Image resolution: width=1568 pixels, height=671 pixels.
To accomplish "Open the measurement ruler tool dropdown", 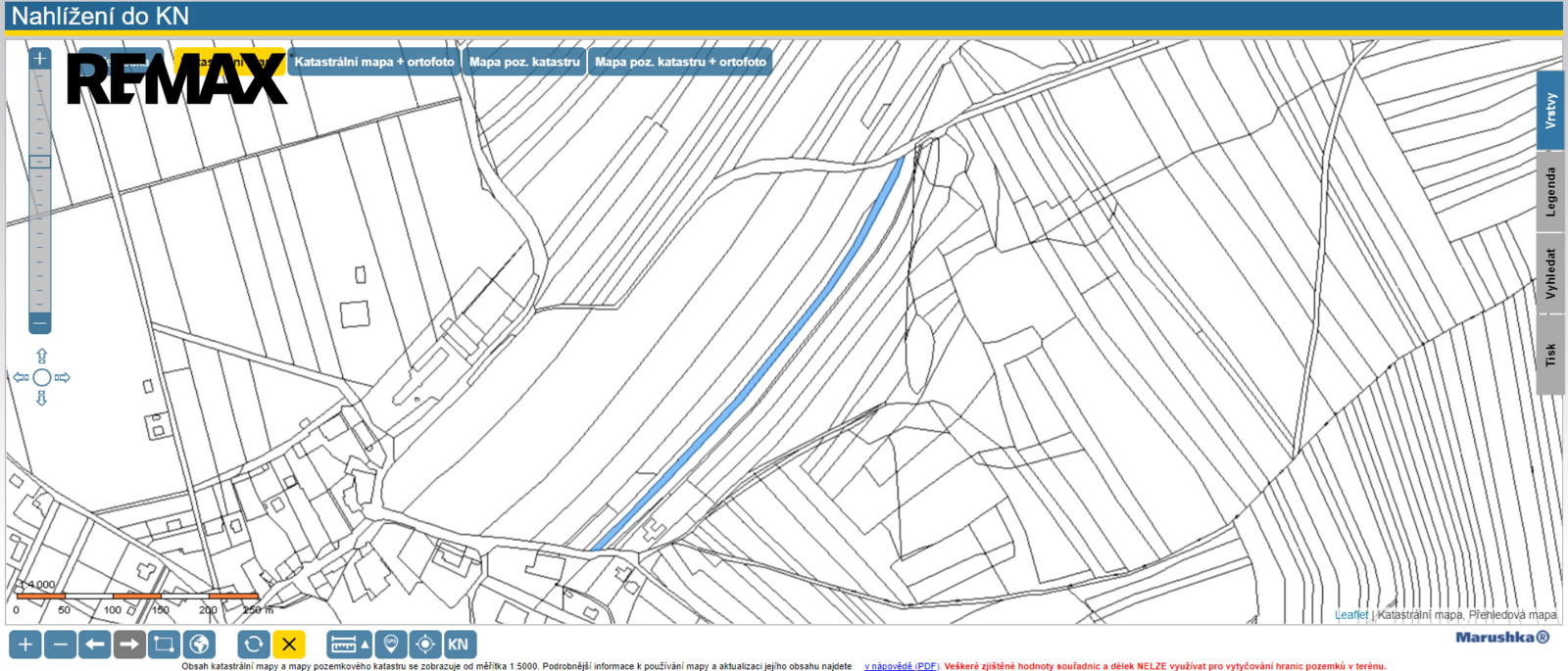I will coord(349,645).
